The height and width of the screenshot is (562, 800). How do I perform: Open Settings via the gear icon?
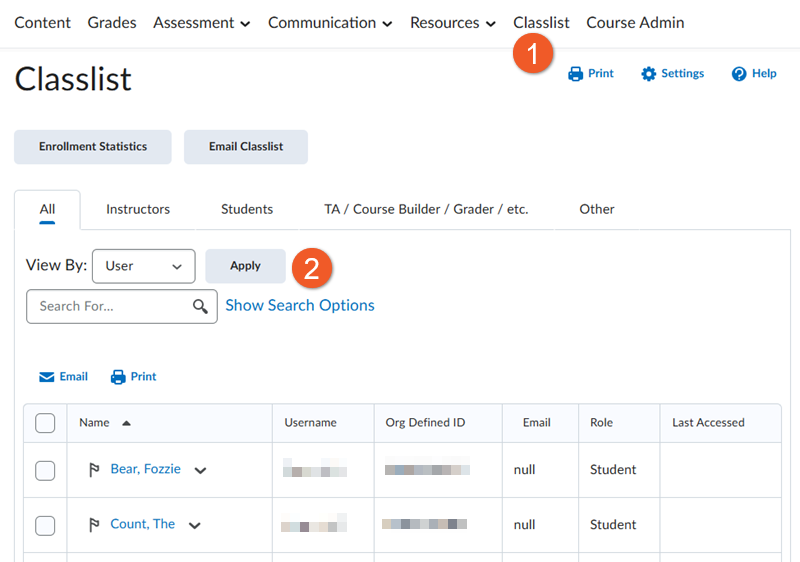tap(649, 74)
